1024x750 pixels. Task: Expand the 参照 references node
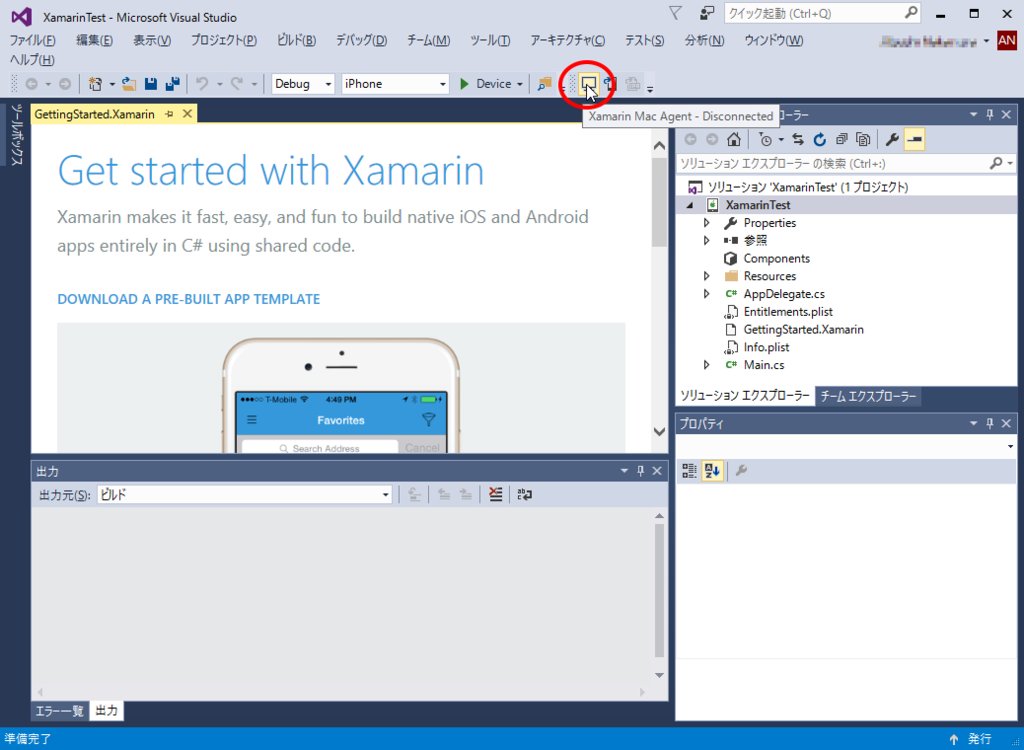pos(707,240)
